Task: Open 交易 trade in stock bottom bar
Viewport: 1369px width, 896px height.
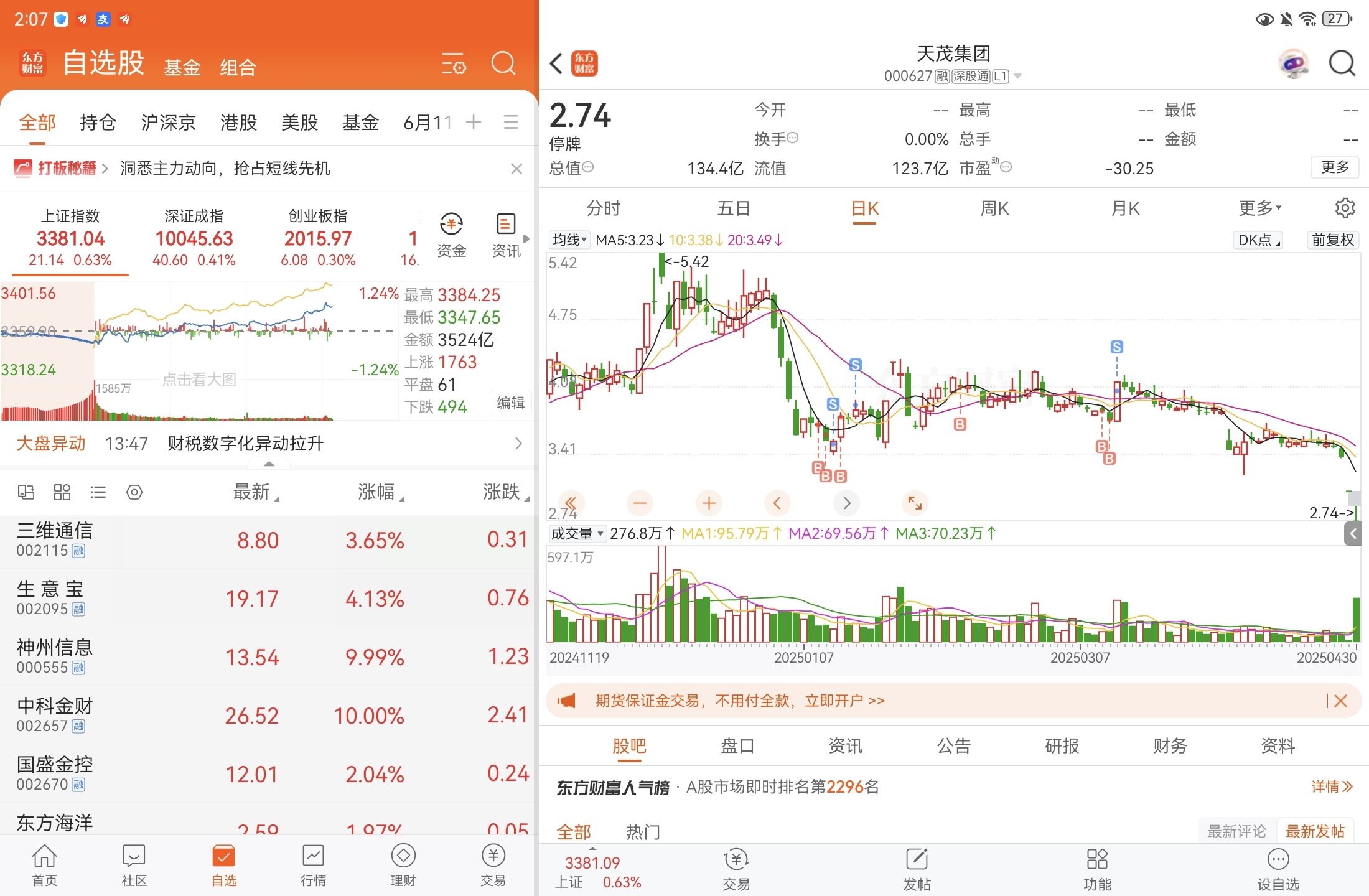Action: pos(736,869)
